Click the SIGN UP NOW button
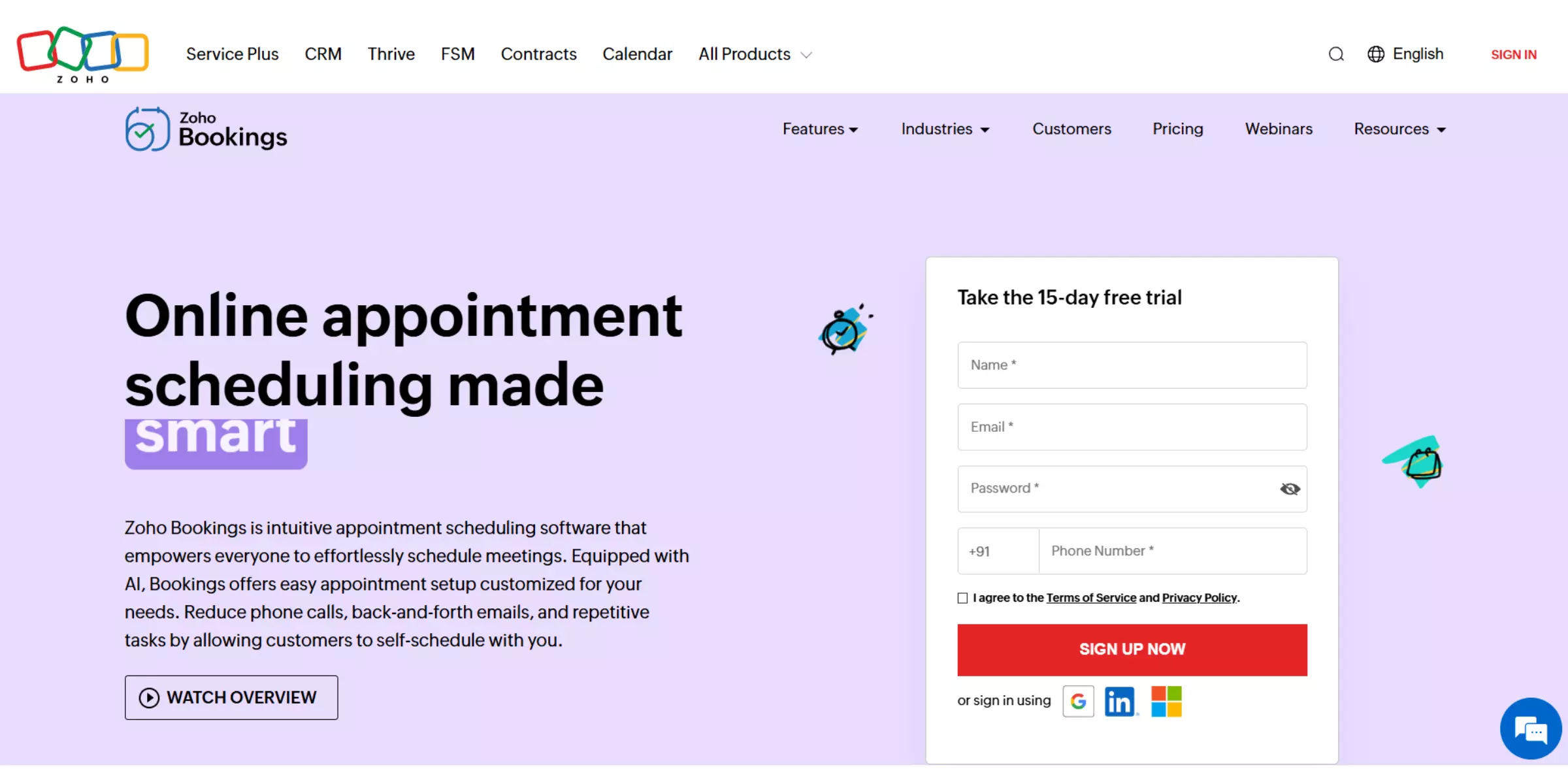This screenshot has height=784, width=1568. point(1132,649)
